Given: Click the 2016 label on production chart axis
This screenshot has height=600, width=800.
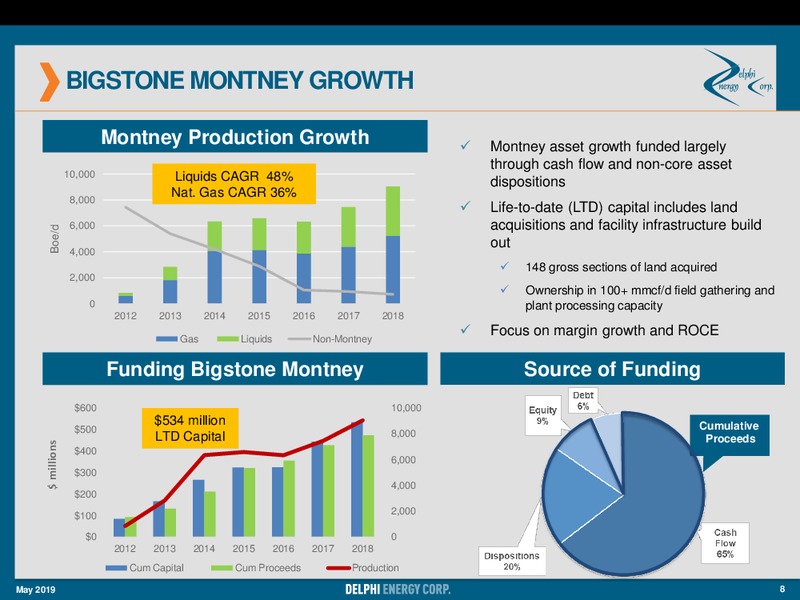Looking at the screenshot, I should 304,316.
